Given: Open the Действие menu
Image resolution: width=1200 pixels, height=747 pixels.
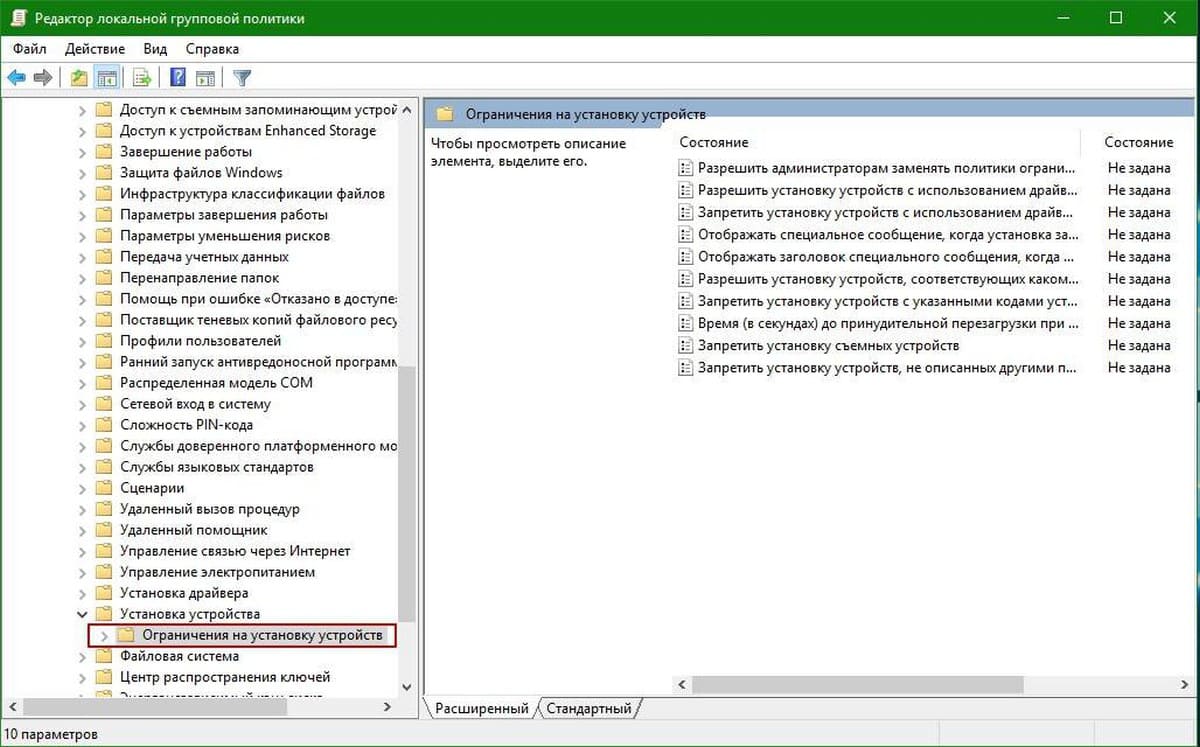Looking at the screenshot, I should 95,48.
